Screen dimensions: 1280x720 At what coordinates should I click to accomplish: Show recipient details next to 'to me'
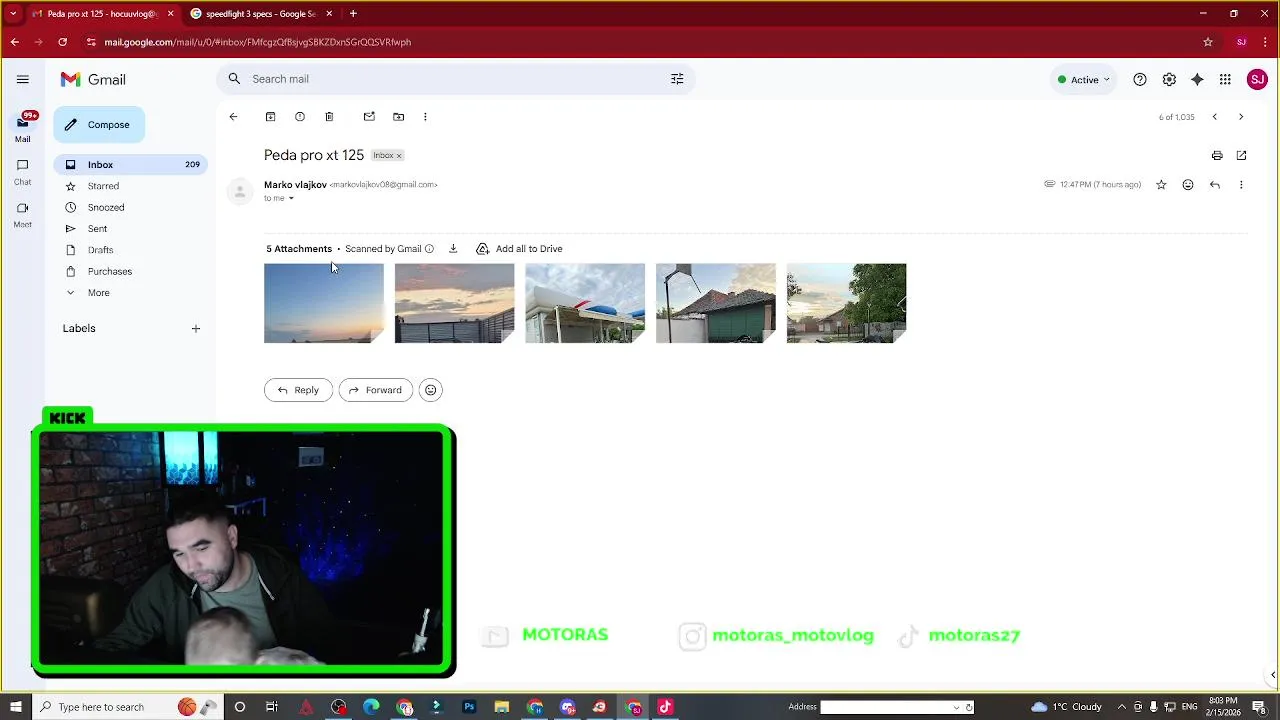[291, 198]
